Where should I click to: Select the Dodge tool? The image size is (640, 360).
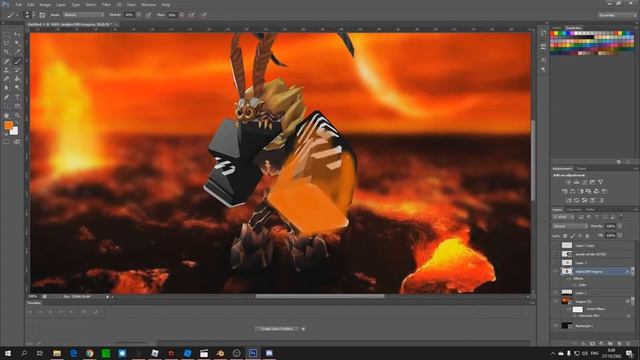pos(17,88)
